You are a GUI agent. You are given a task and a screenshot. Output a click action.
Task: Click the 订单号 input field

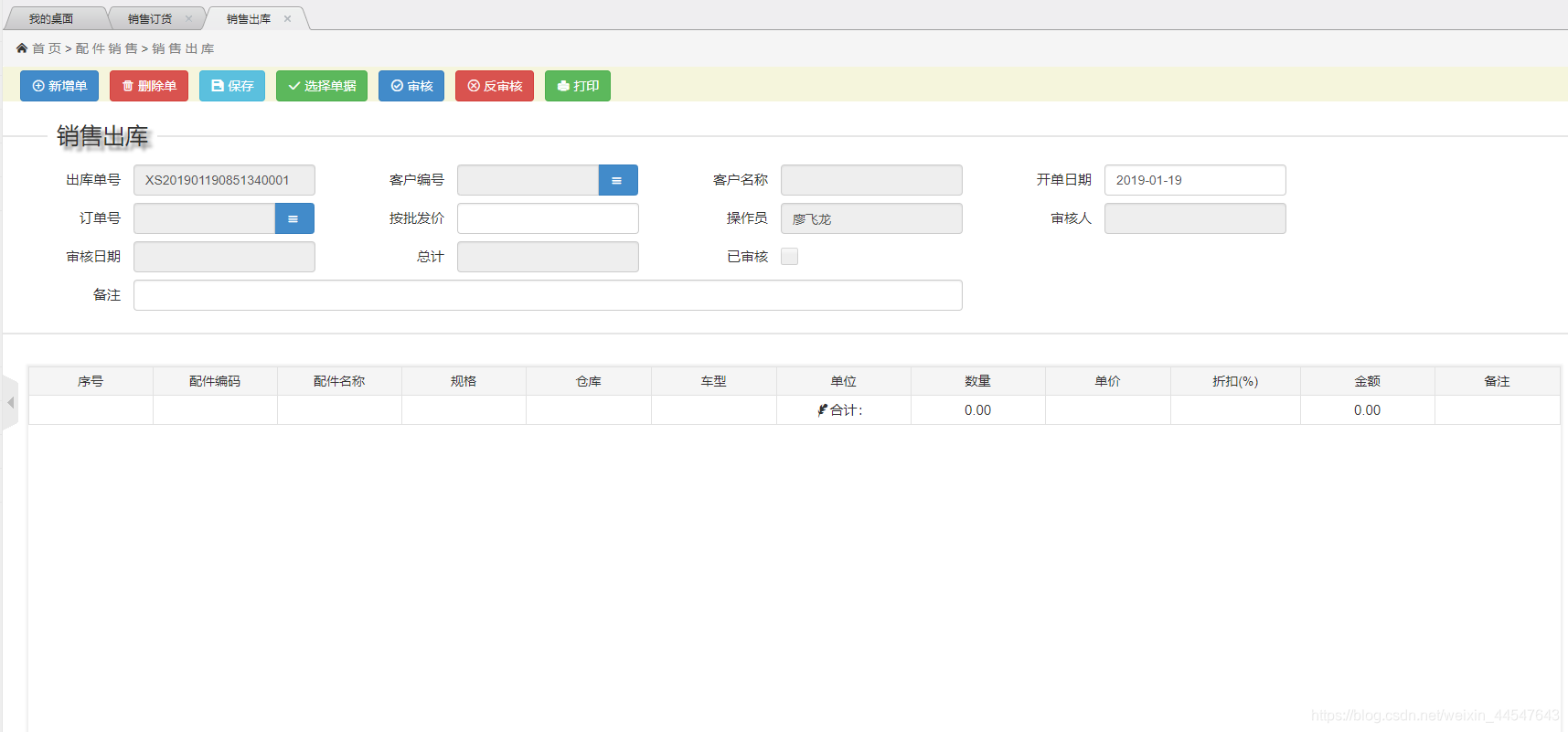click(x=204, y=218)
